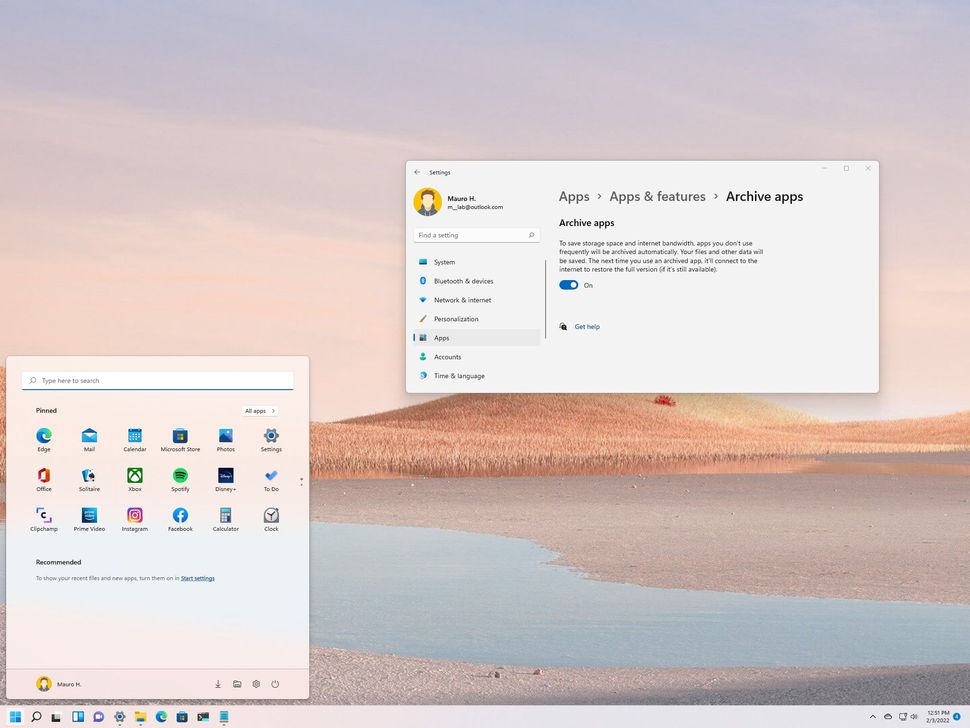Select Personalization in the Settings sidebar
The height and width of the screenshot is (728, 970).
tap(455, 318)
